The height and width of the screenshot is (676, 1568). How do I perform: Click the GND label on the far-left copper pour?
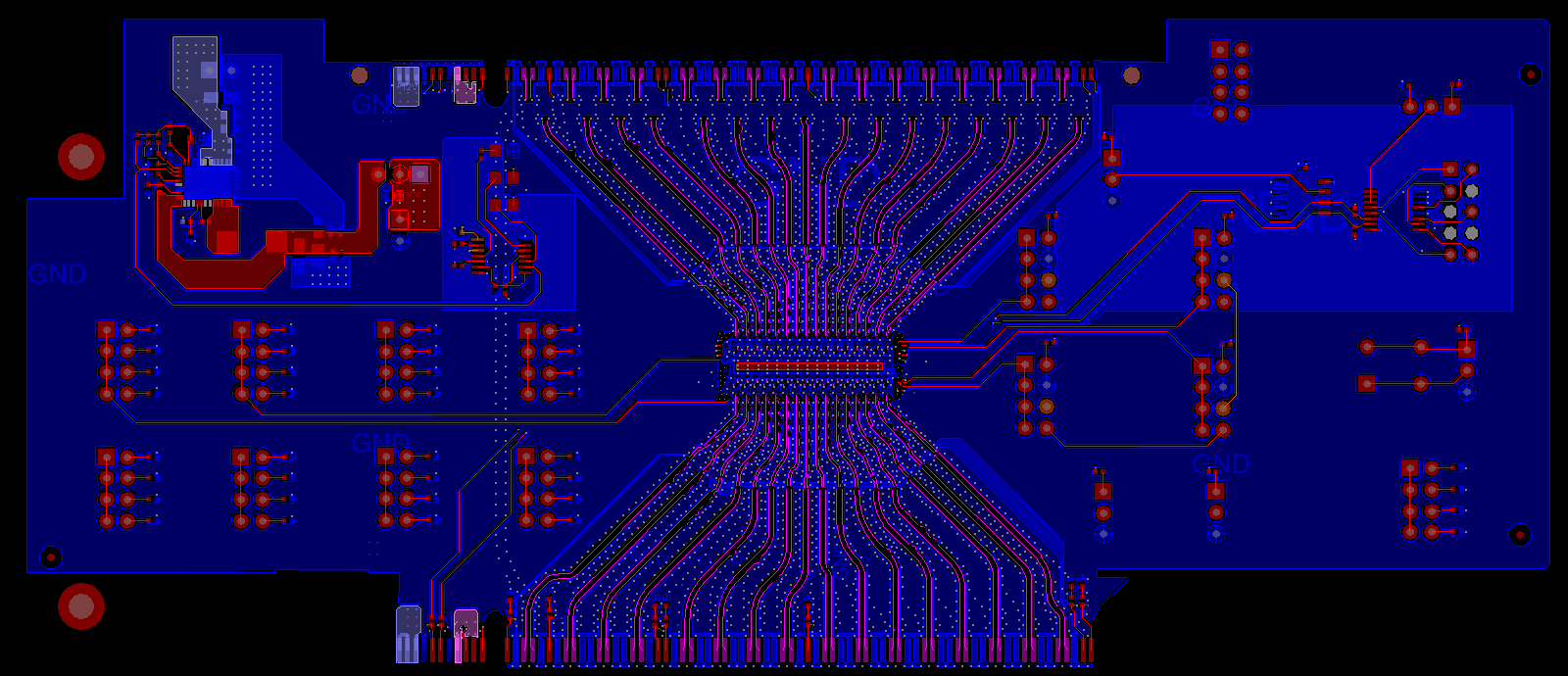(57, 274)
